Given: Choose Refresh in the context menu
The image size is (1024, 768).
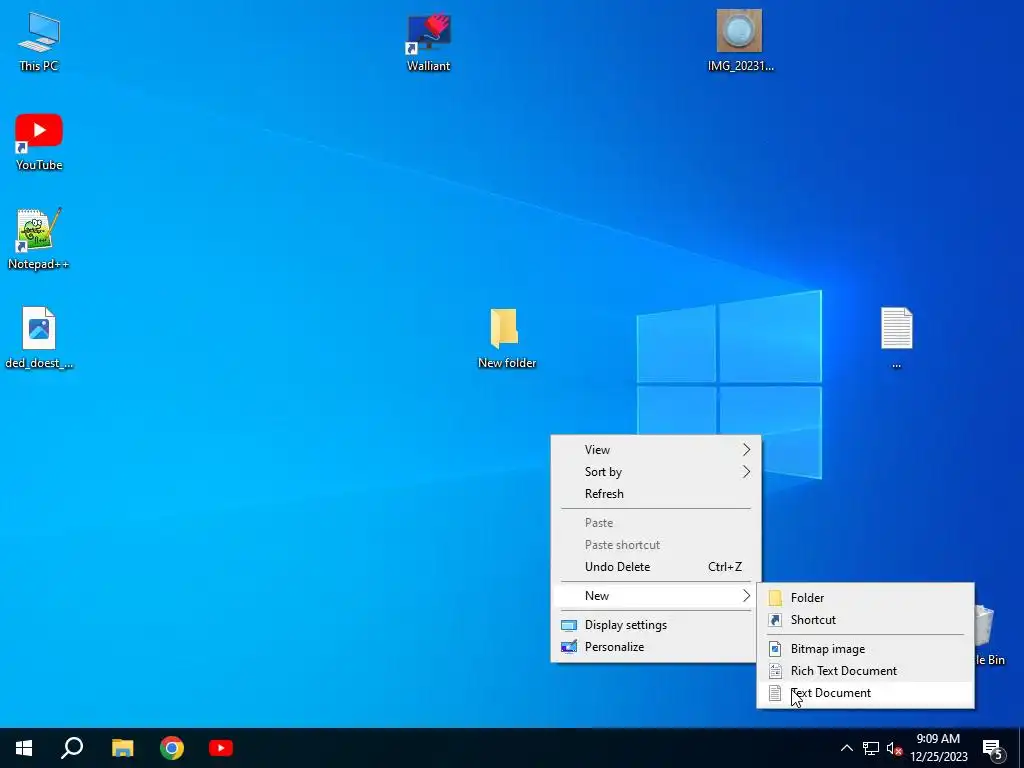Looking at the screenshot, I should [656, 494].
